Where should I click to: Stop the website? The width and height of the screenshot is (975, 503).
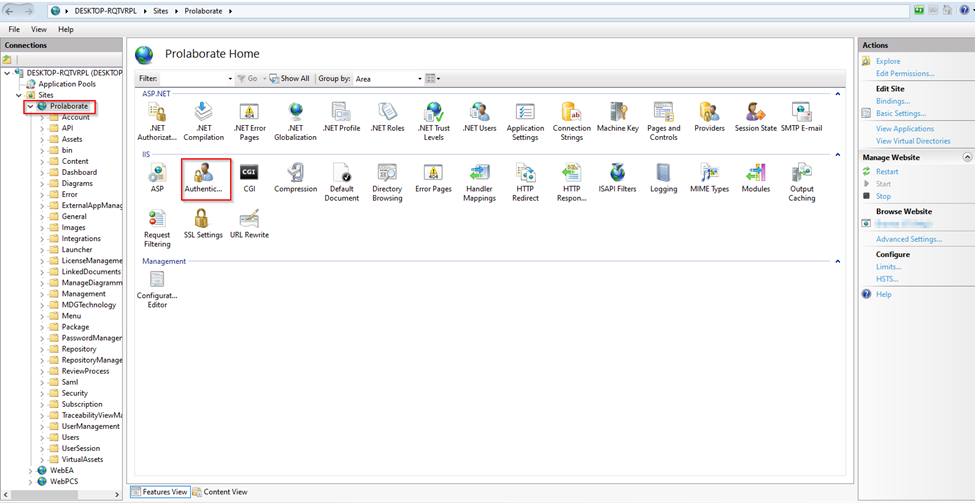click(x=884, y=196)
